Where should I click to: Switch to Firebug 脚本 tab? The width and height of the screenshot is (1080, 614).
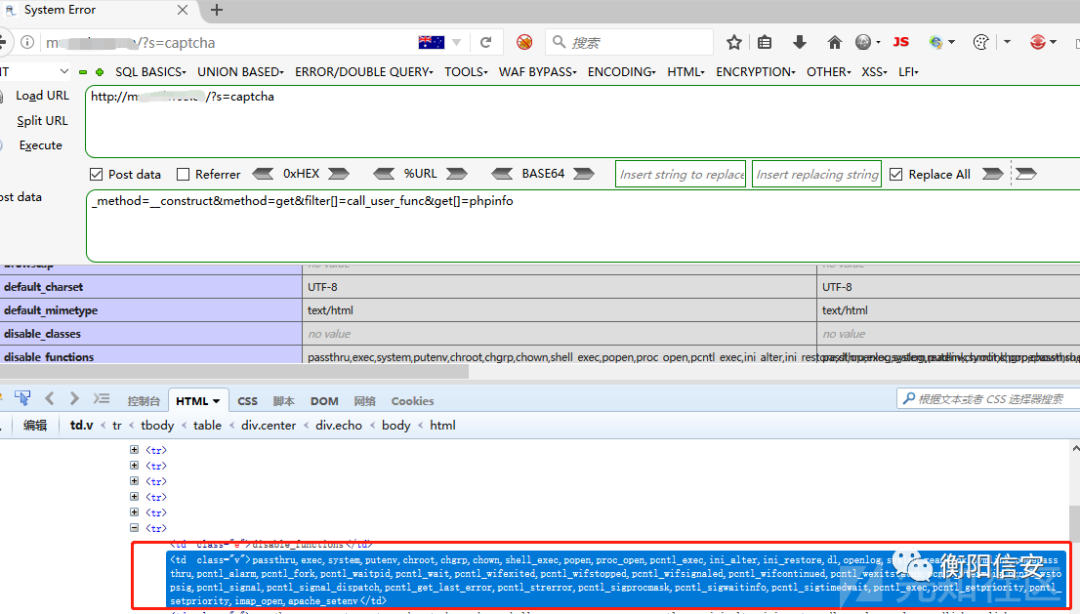[x=283, y=401]
